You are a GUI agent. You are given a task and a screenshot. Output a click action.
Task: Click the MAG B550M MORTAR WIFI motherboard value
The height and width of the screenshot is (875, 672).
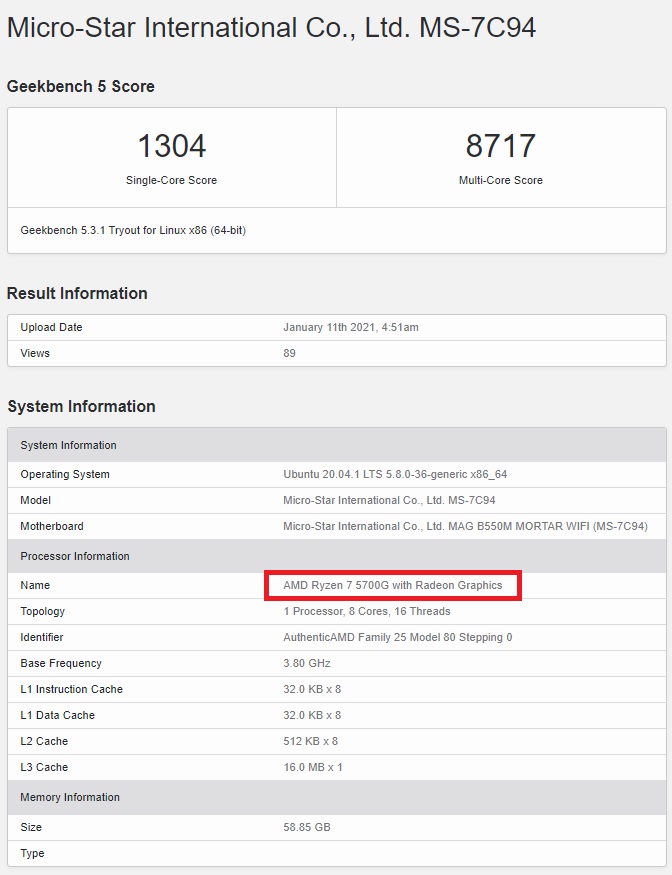[x=465, y=526]
